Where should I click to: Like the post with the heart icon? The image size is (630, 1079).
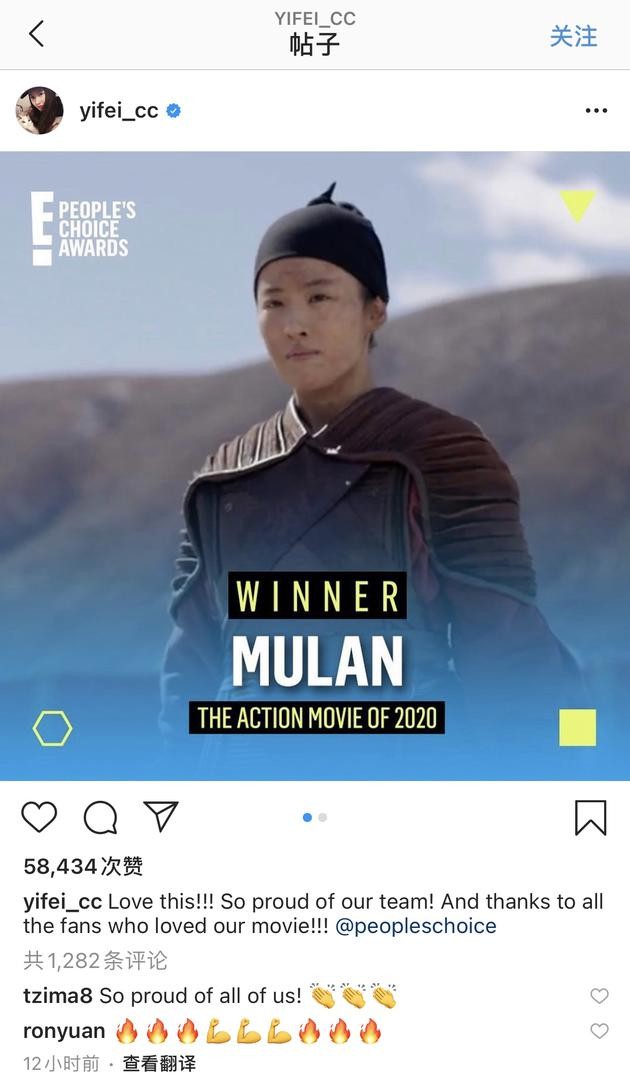pyautogui.click(x=39, y=817)
